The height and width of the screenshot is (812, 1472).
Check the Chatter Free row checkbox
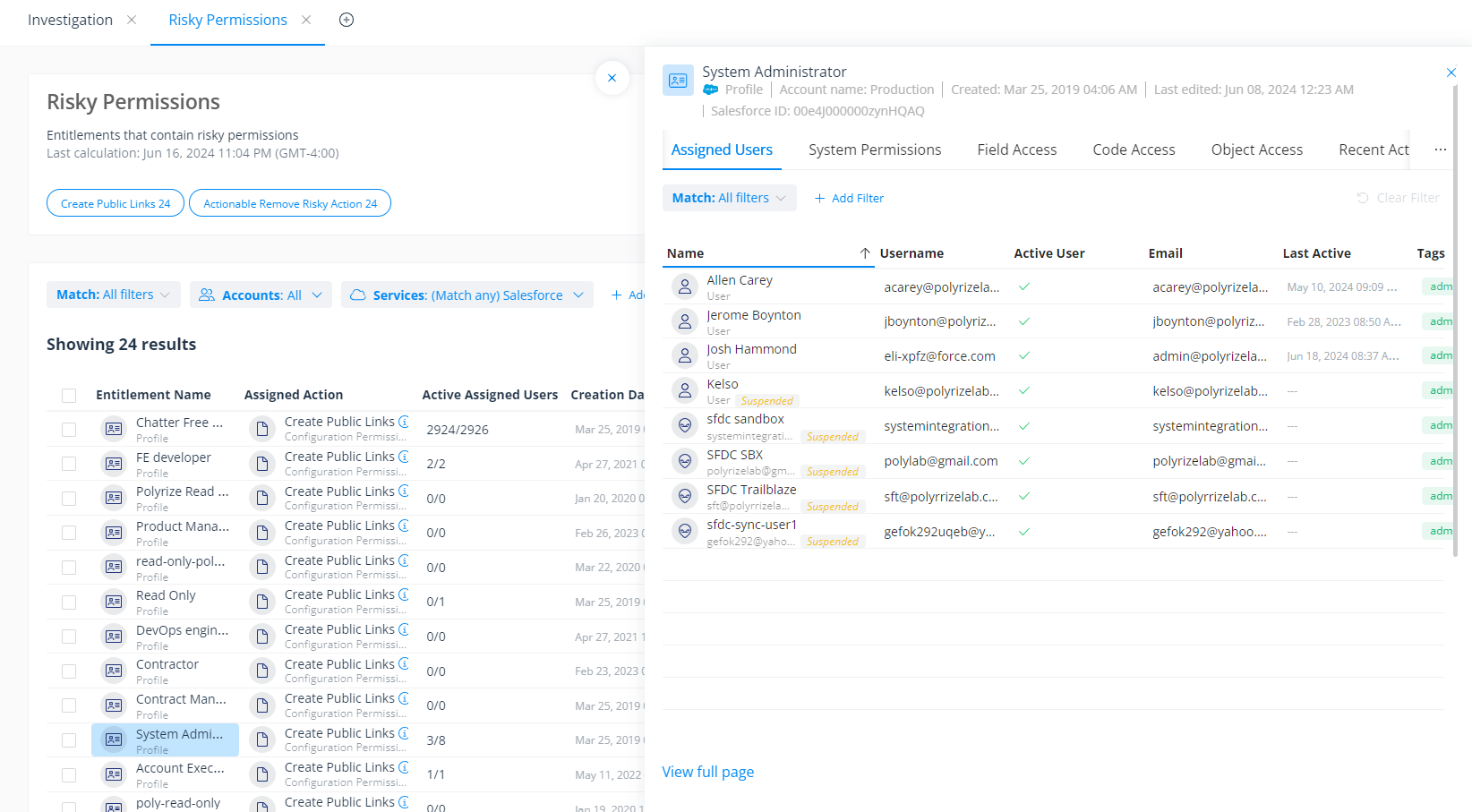click(x=69, y=429)
